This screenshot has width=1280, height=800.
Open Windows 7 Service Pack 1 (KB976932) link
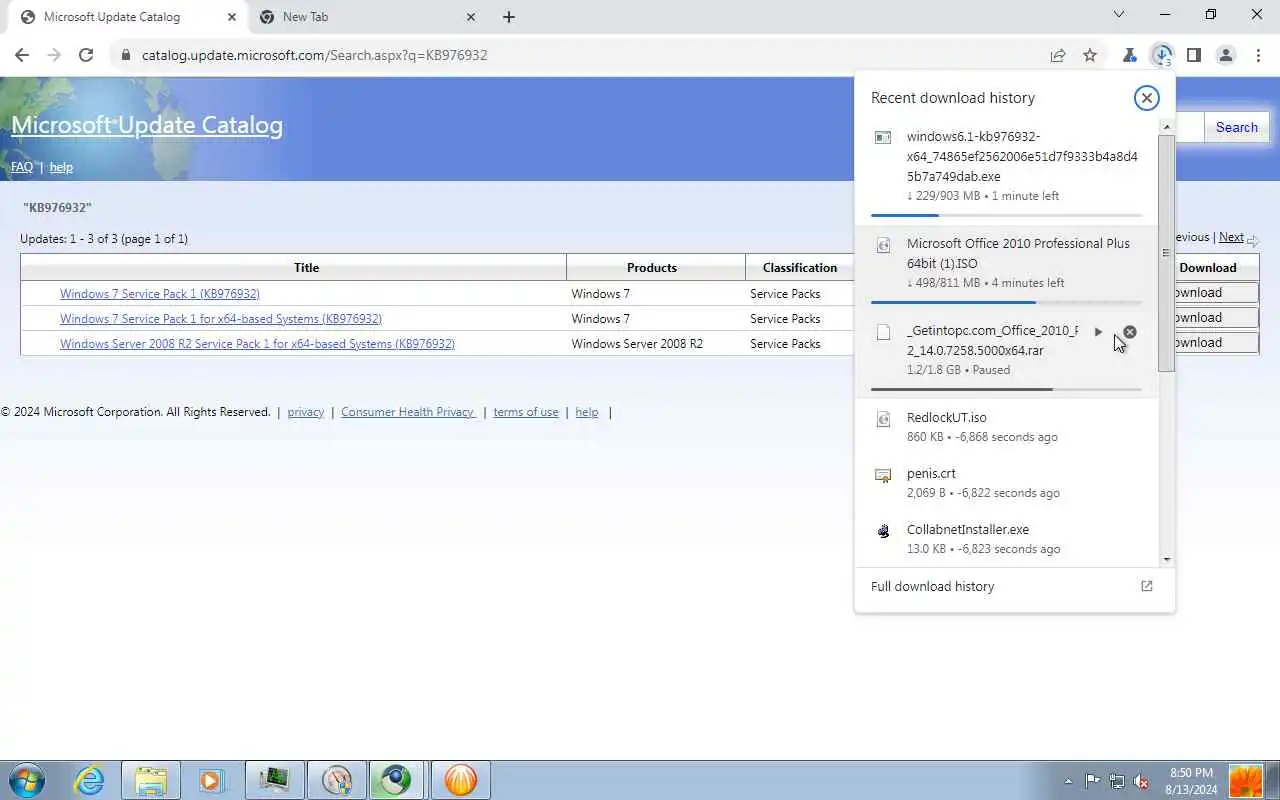click(x=160, y=294)
